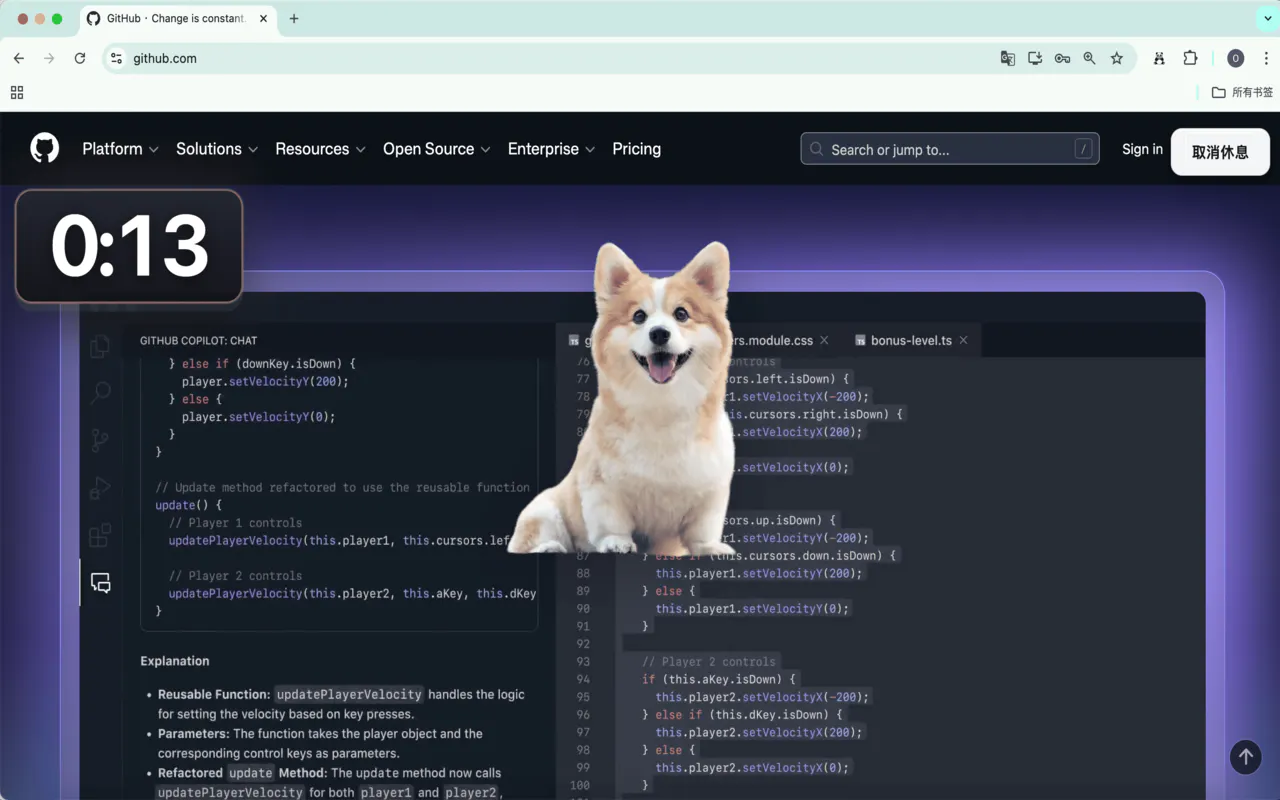Click the Explanation heading
The height and width of the screenshot is (800, 1280).
175,661
